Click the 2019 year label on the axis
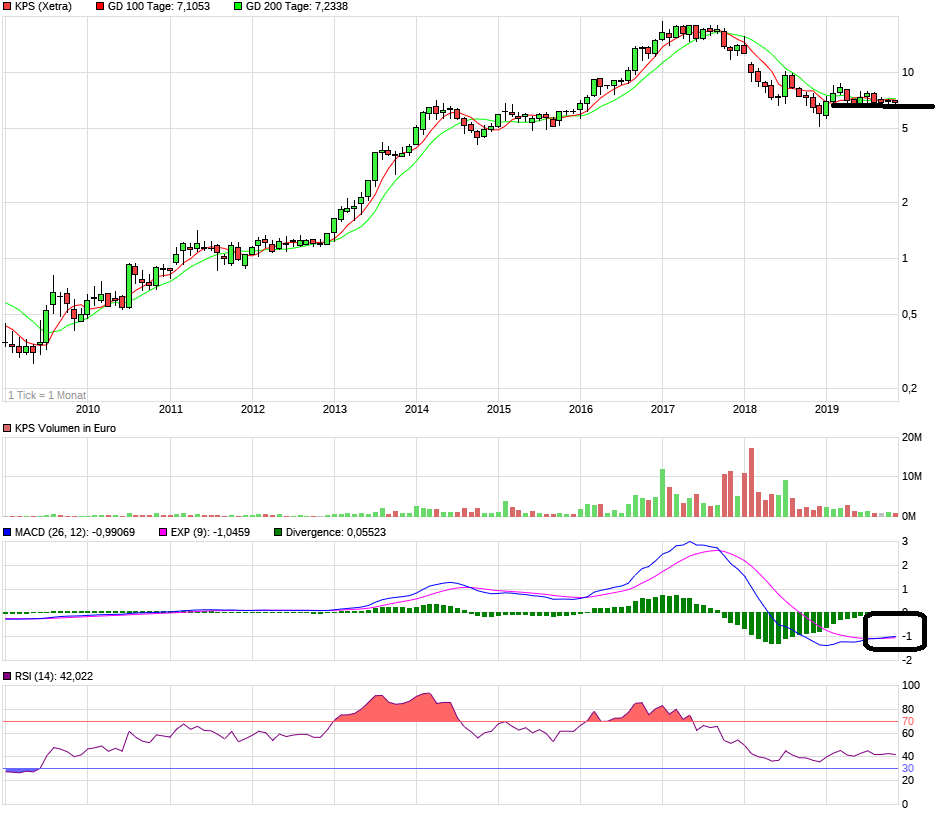Viewport: 940px width, 814px height. (x=827, y=409)
